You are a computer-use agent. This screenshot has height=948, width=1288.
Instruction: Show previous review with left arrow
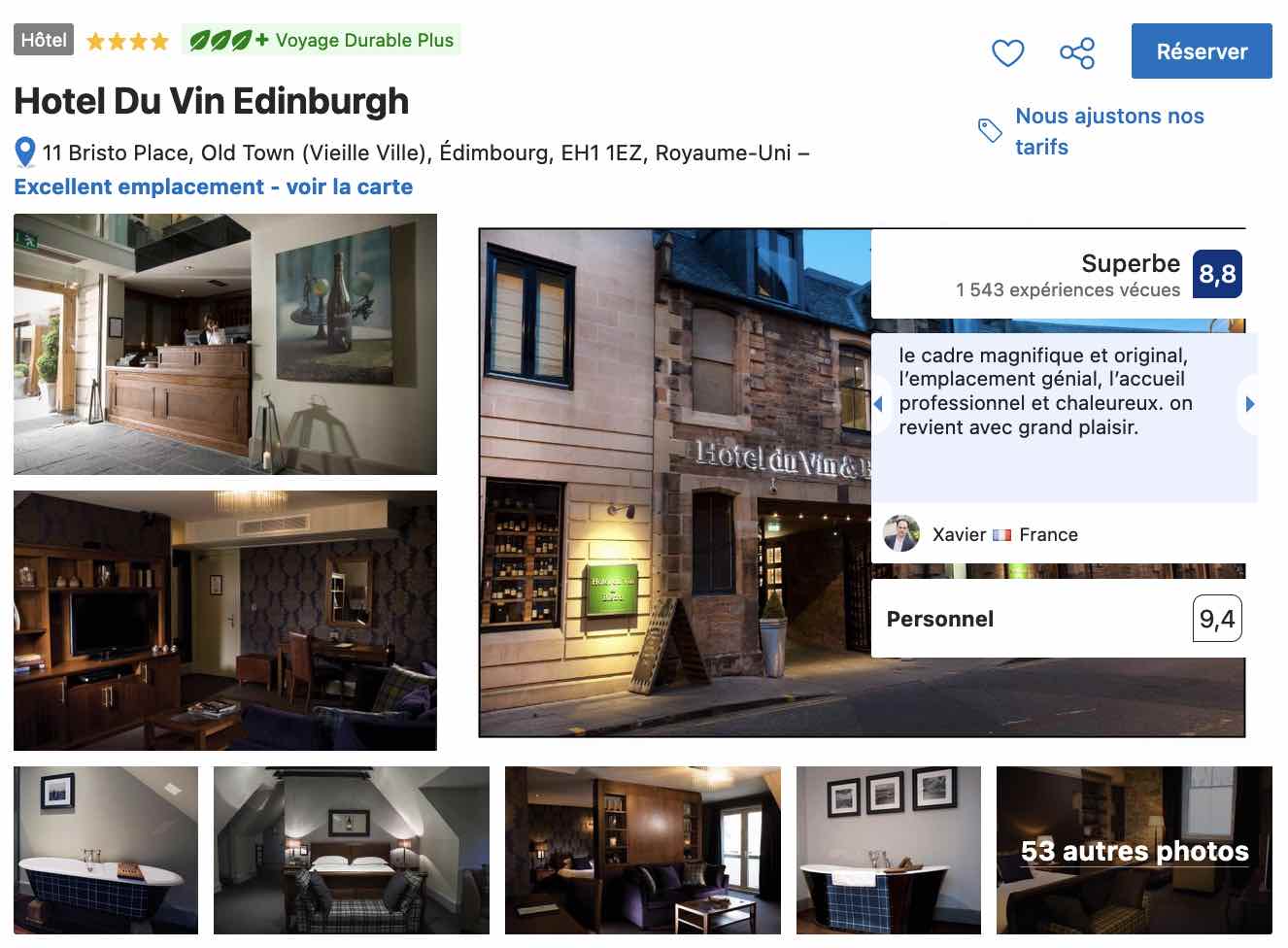coord(878,404)
